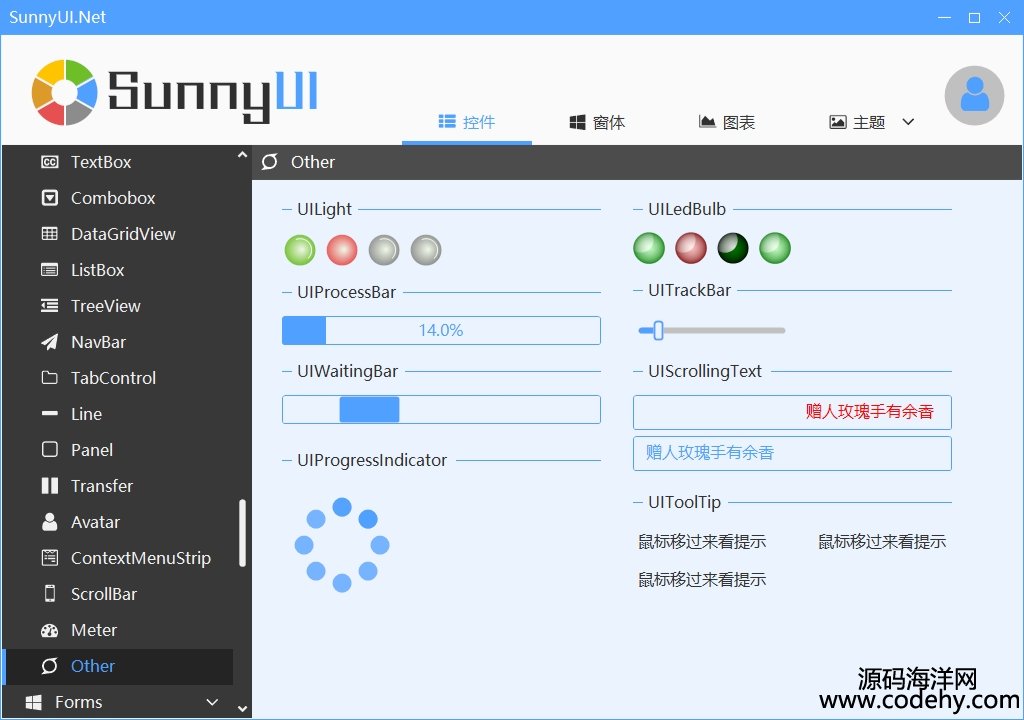Click the green UILight indicator
The image size is (1024, 720).
tap(300, 250)
